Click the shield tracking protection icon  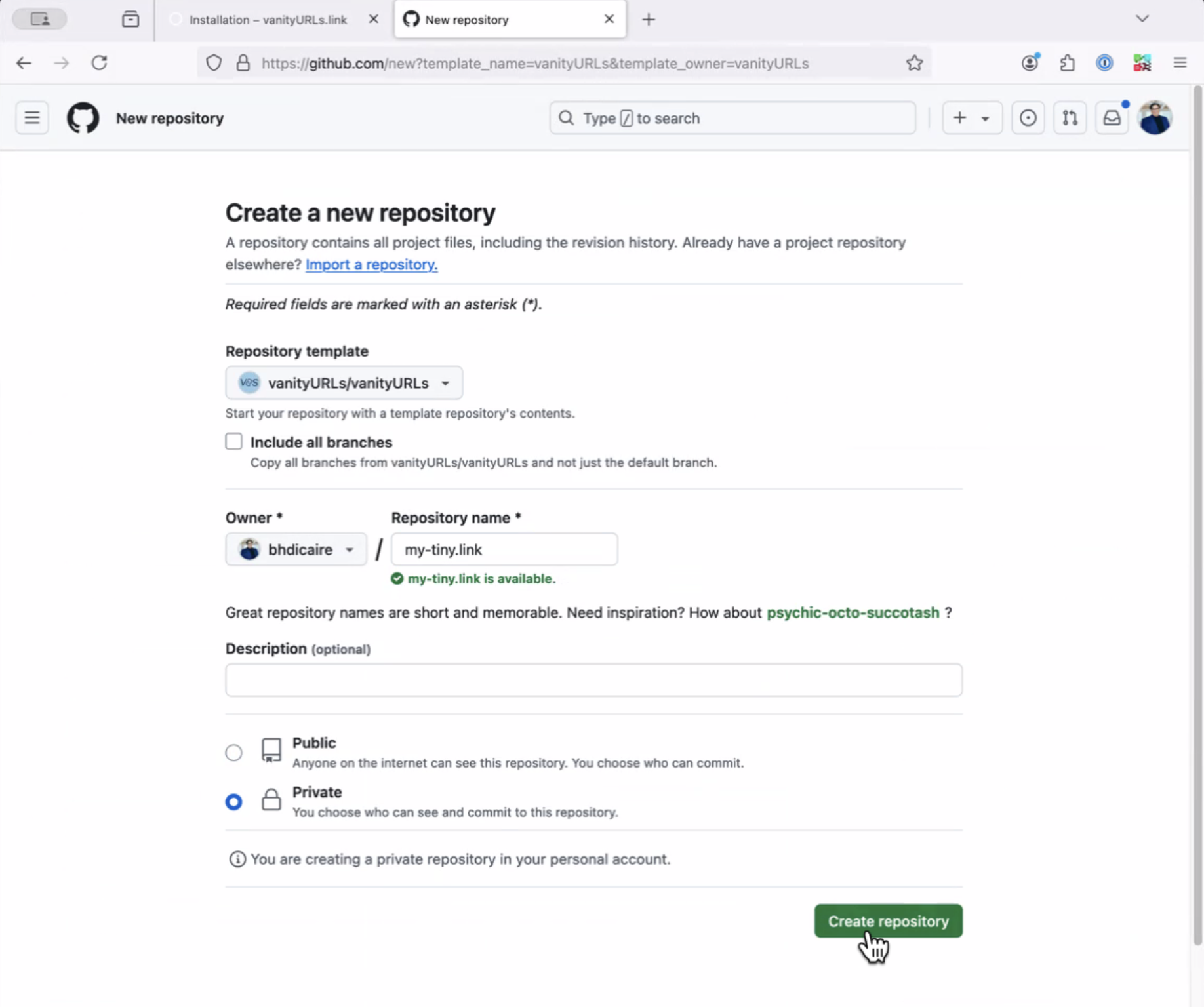coord(214,63)
